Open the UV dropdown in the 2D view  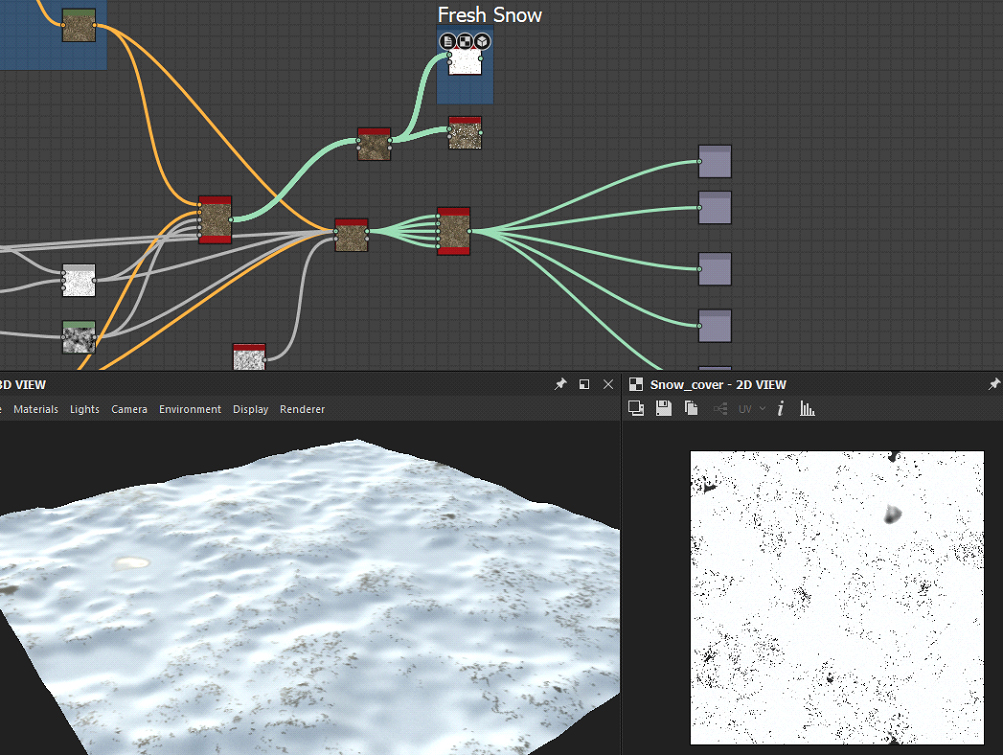751,409
